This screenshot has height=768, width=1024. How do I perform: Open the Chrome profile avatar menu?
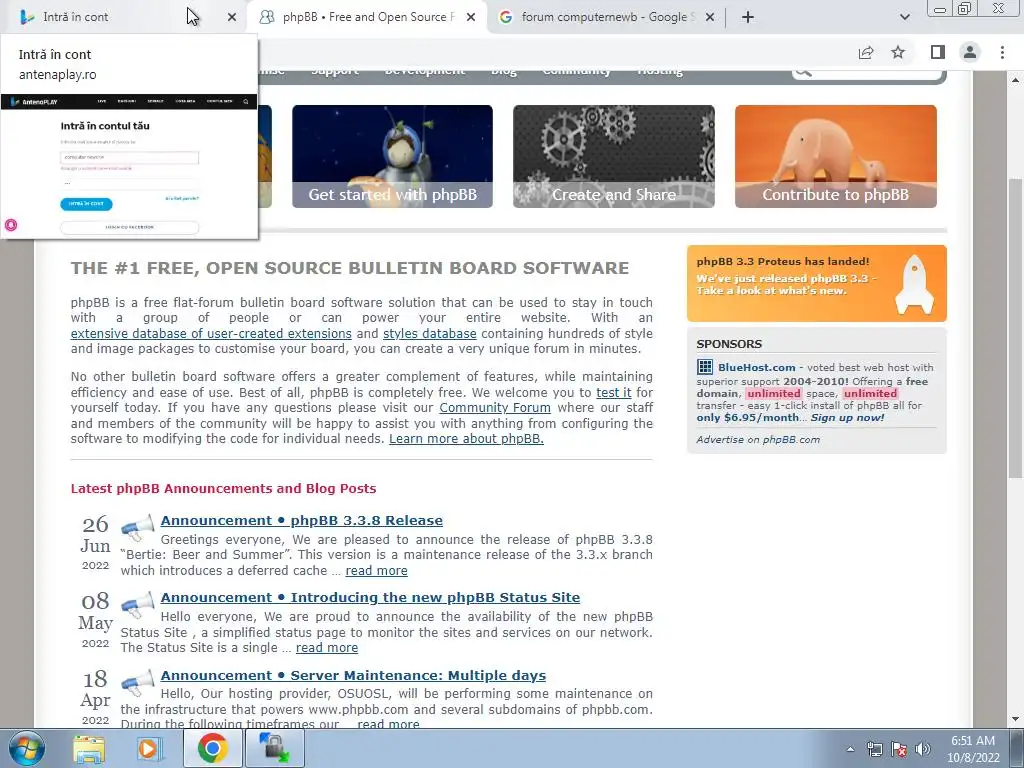click(970, 52)
